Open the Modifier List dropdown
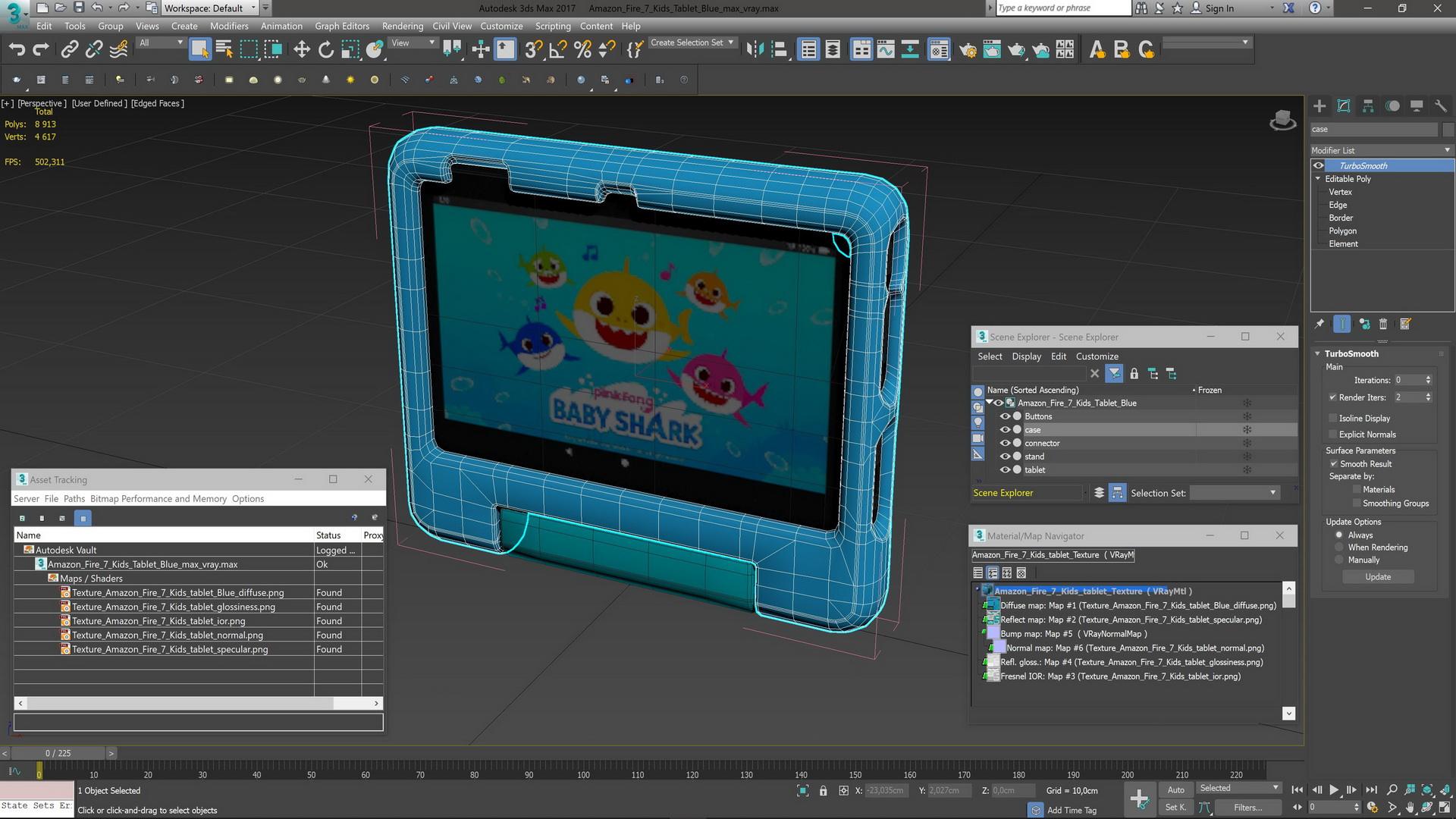Viewport: 1456px width, 819px height. [1381, 150]
